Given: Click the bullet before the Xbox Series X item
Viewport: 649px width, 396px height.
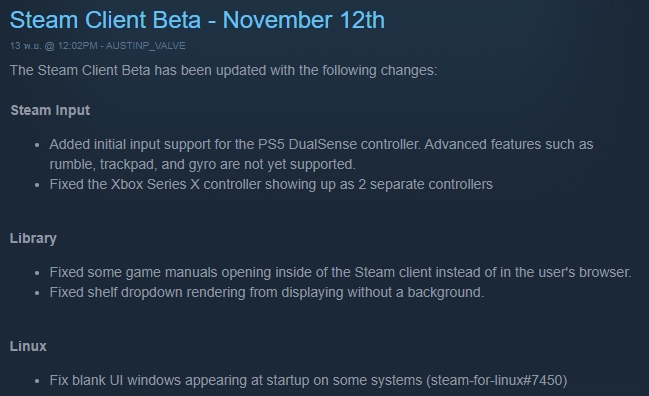Looking at the screenshot, I should 37,185.
